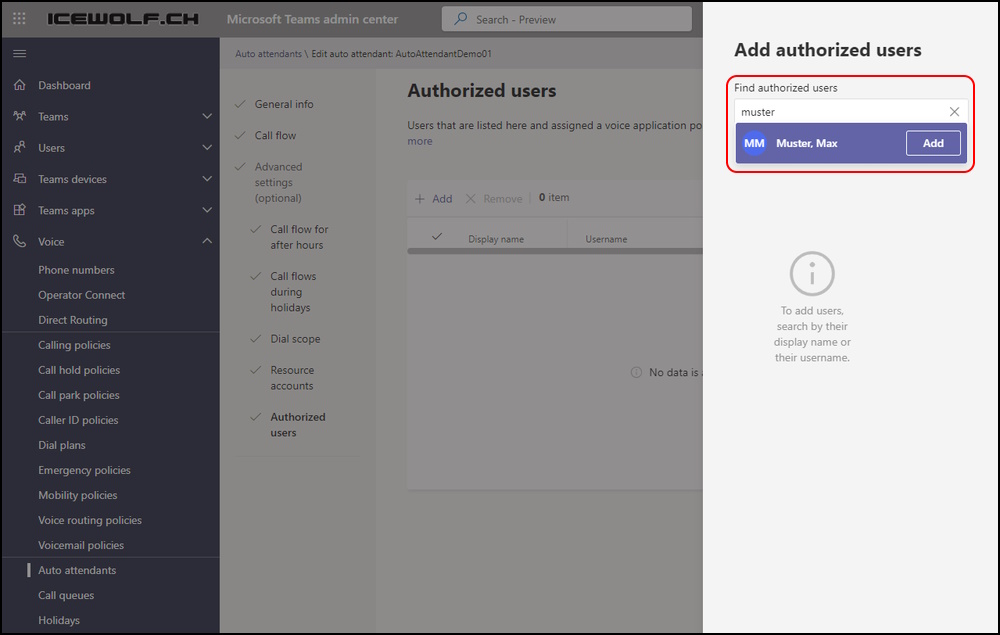Click the ICEWOLF.CH logo
Screen dimensions: 1000x635
(123, 19)
